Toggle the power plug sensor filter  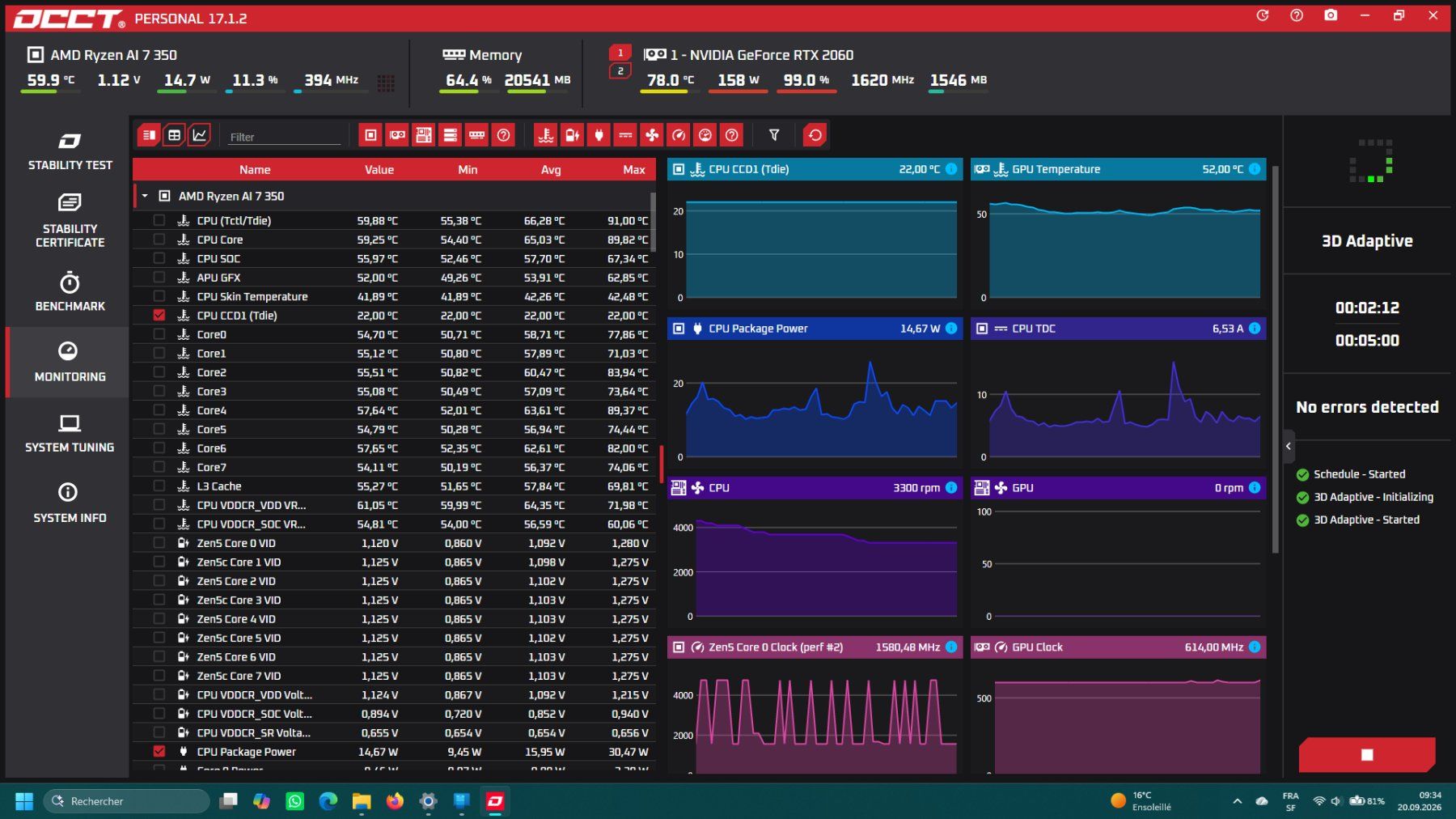pyautogui.click(x=599, y=135)
